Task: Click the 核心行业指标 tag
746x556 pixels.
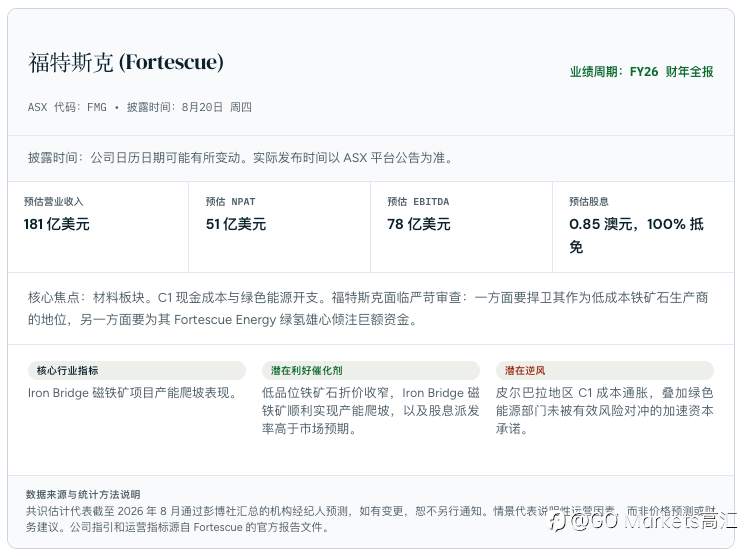Action: point(137,371)
